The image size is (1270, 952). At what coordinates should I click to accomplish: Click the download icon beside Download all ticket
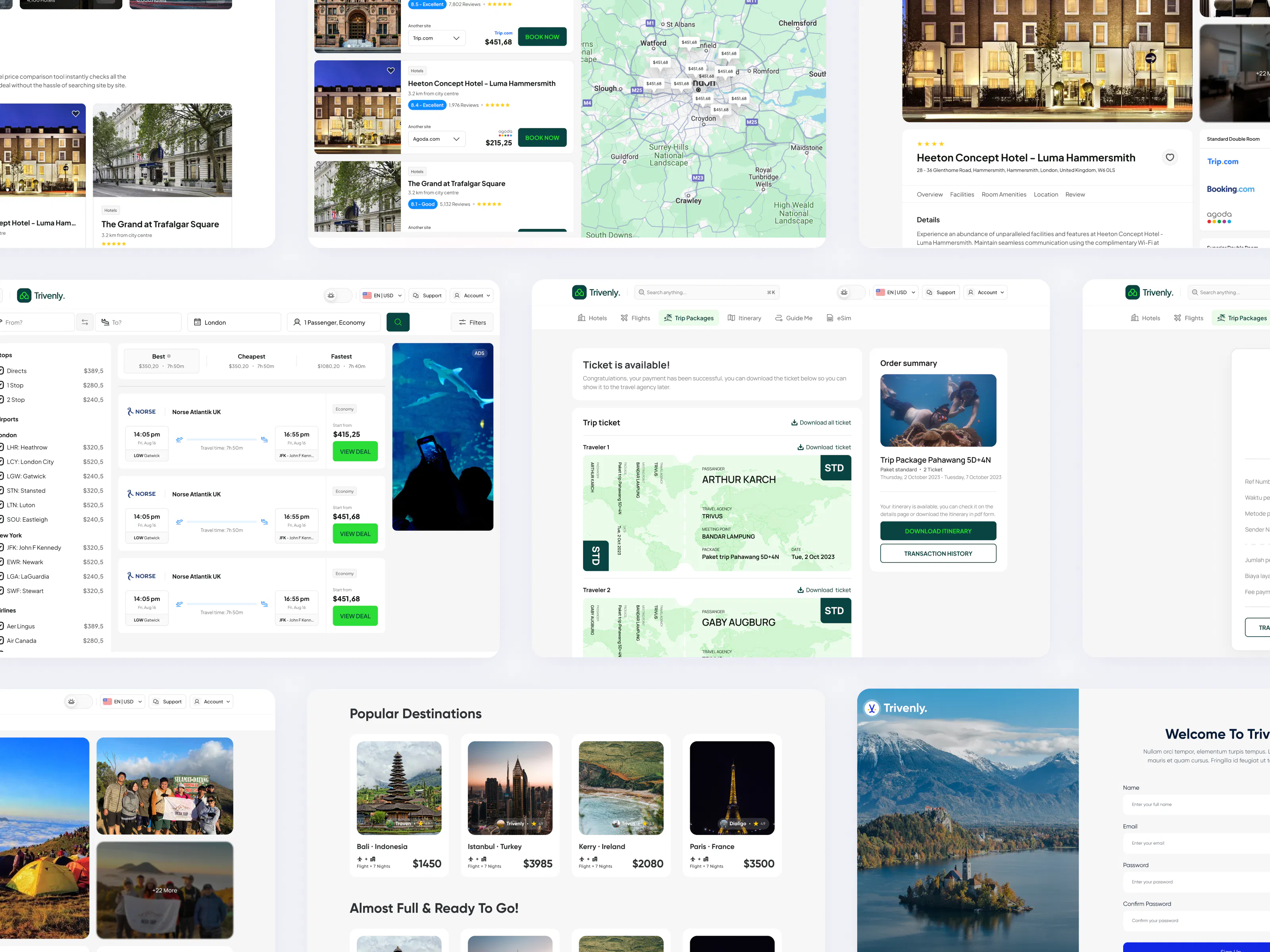(x=794, y=422)
